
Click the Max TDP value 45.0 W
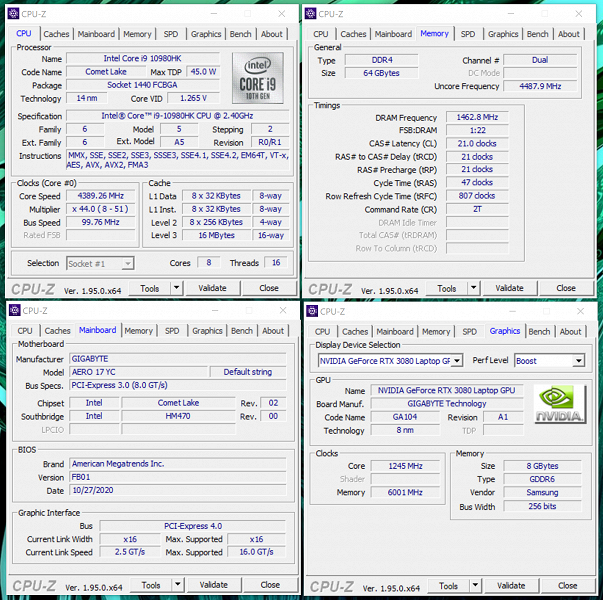click(203, 72)
